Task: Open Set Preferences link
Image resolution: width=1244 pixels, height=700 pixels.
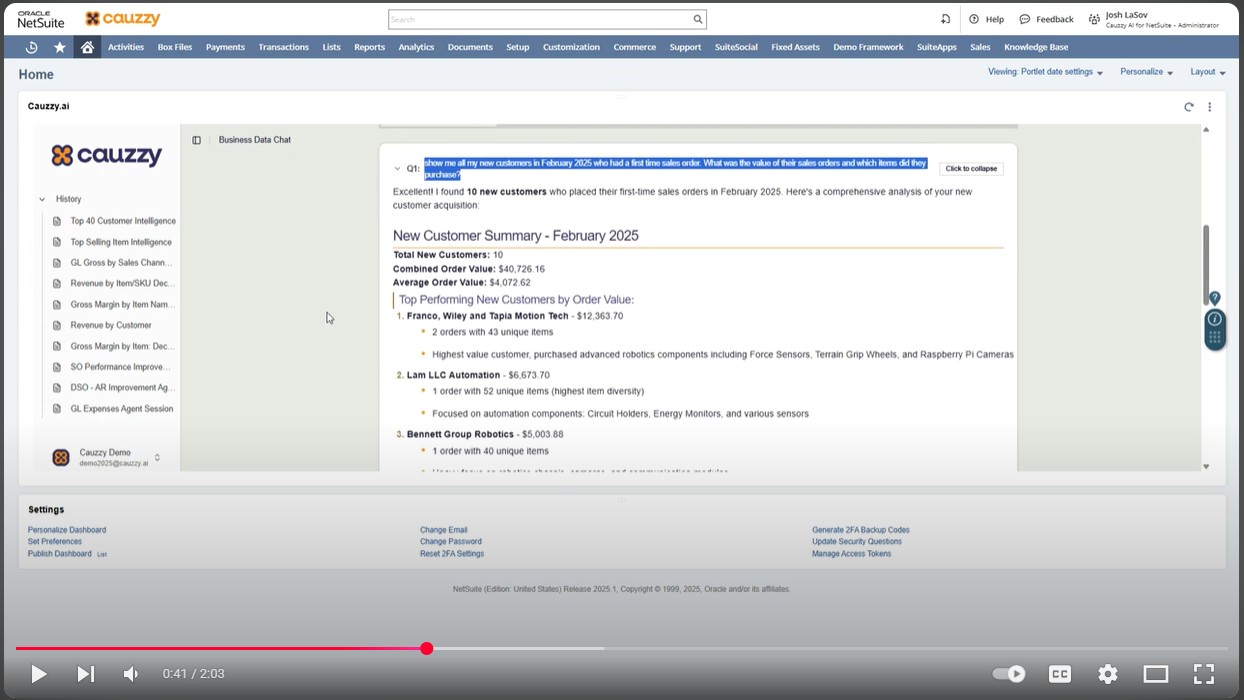Action: (x=55, y=542)
